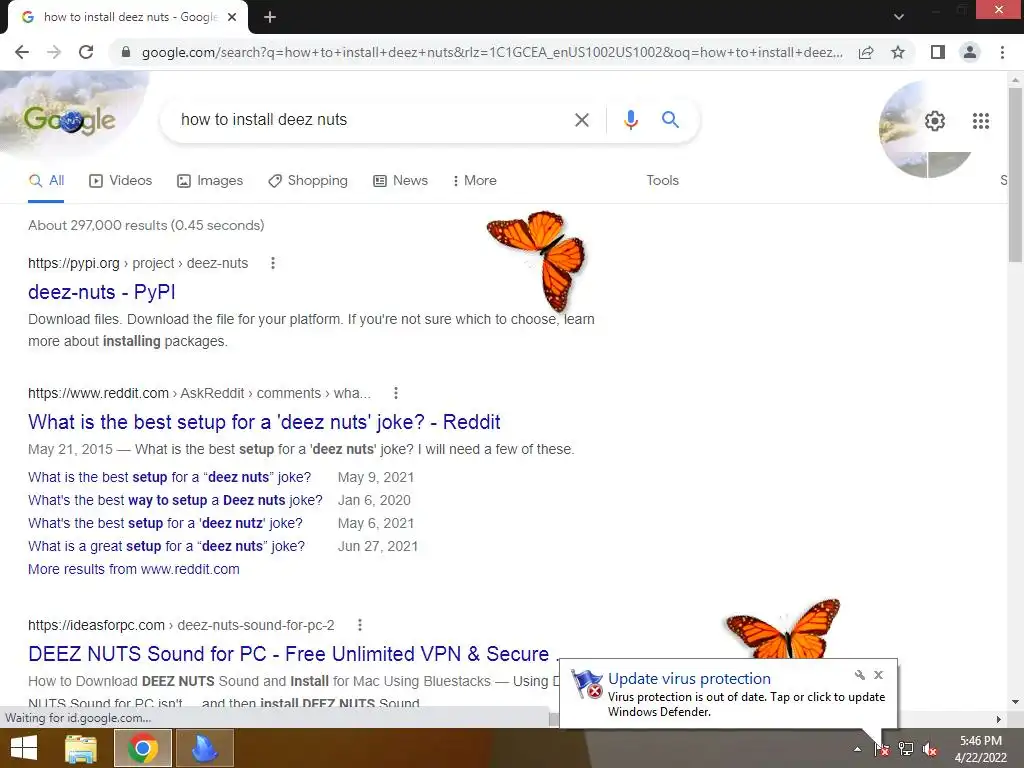Viewport: 1024px width, 768px height.
Task: Open search Tools
Action: click(x=662, y=181)
